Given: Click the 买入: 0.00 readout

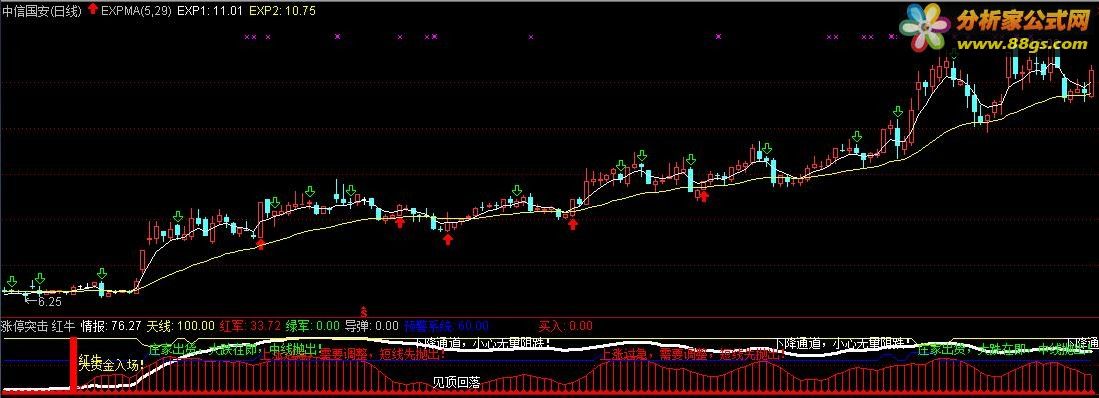Looking at the screenshot, I should pos(565,326).
